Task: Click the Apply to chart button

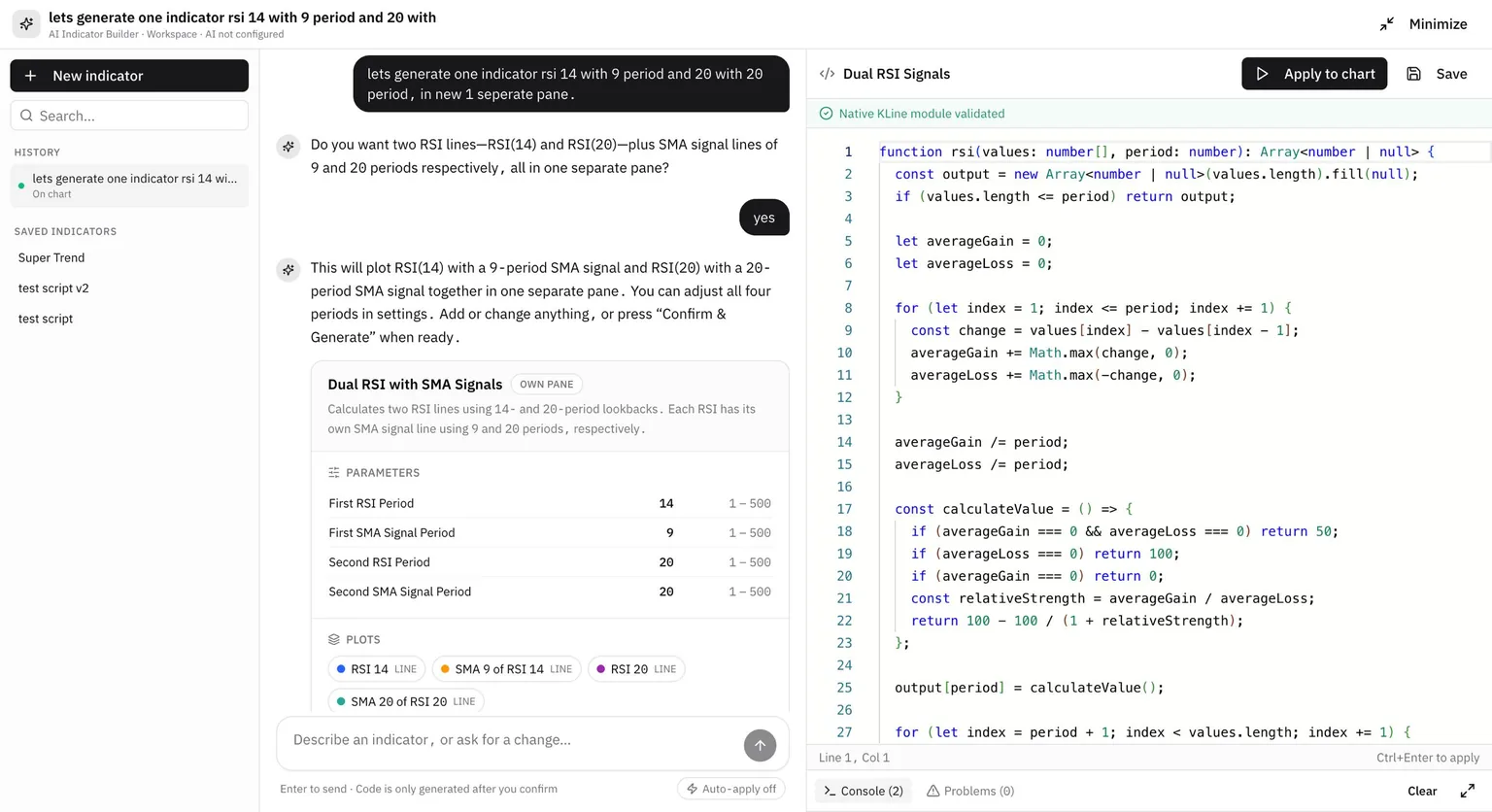Action: click(1314, 74)
